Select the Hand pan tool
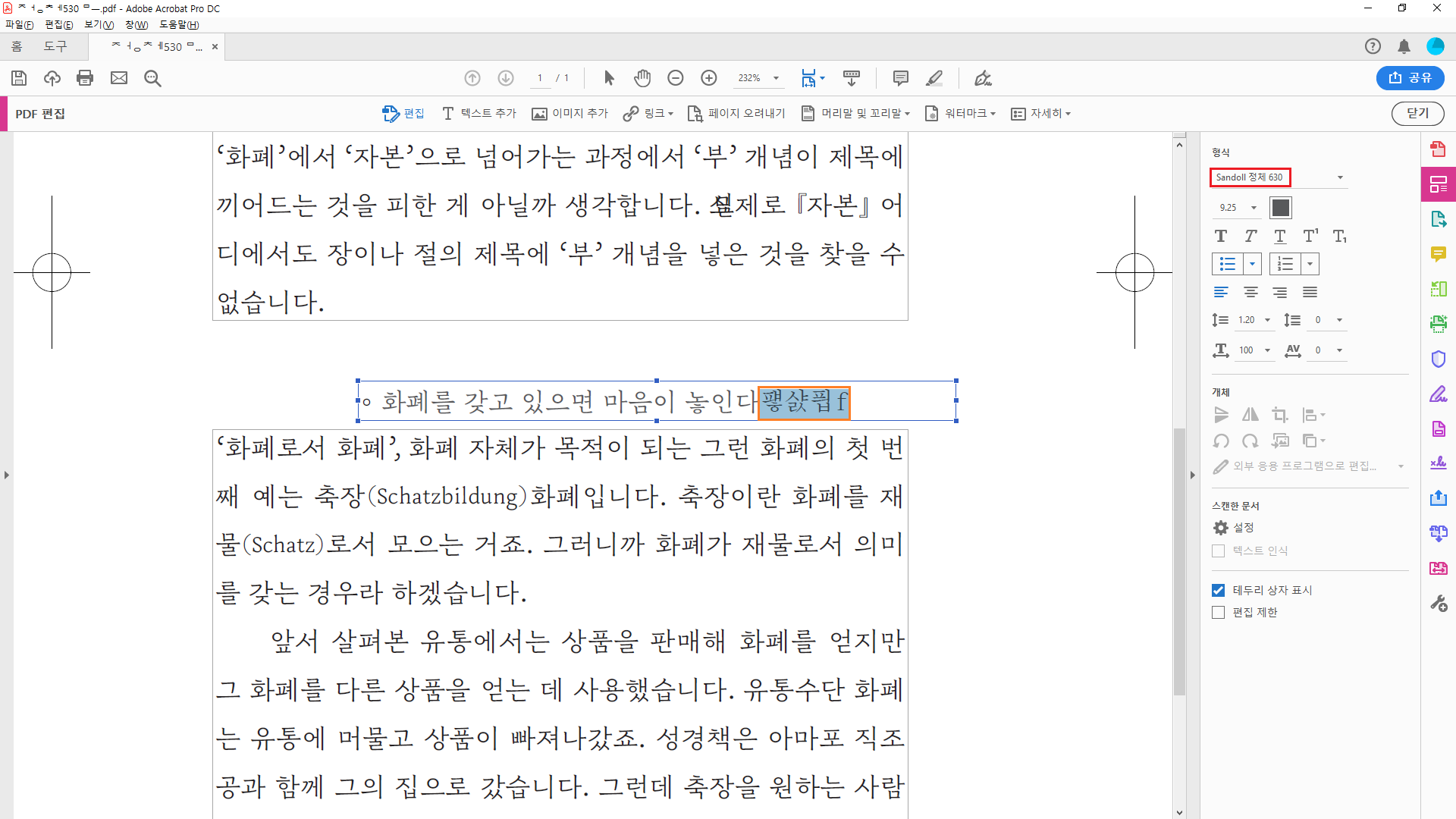This screenshot has width=1456, height=819. (642, 78)
